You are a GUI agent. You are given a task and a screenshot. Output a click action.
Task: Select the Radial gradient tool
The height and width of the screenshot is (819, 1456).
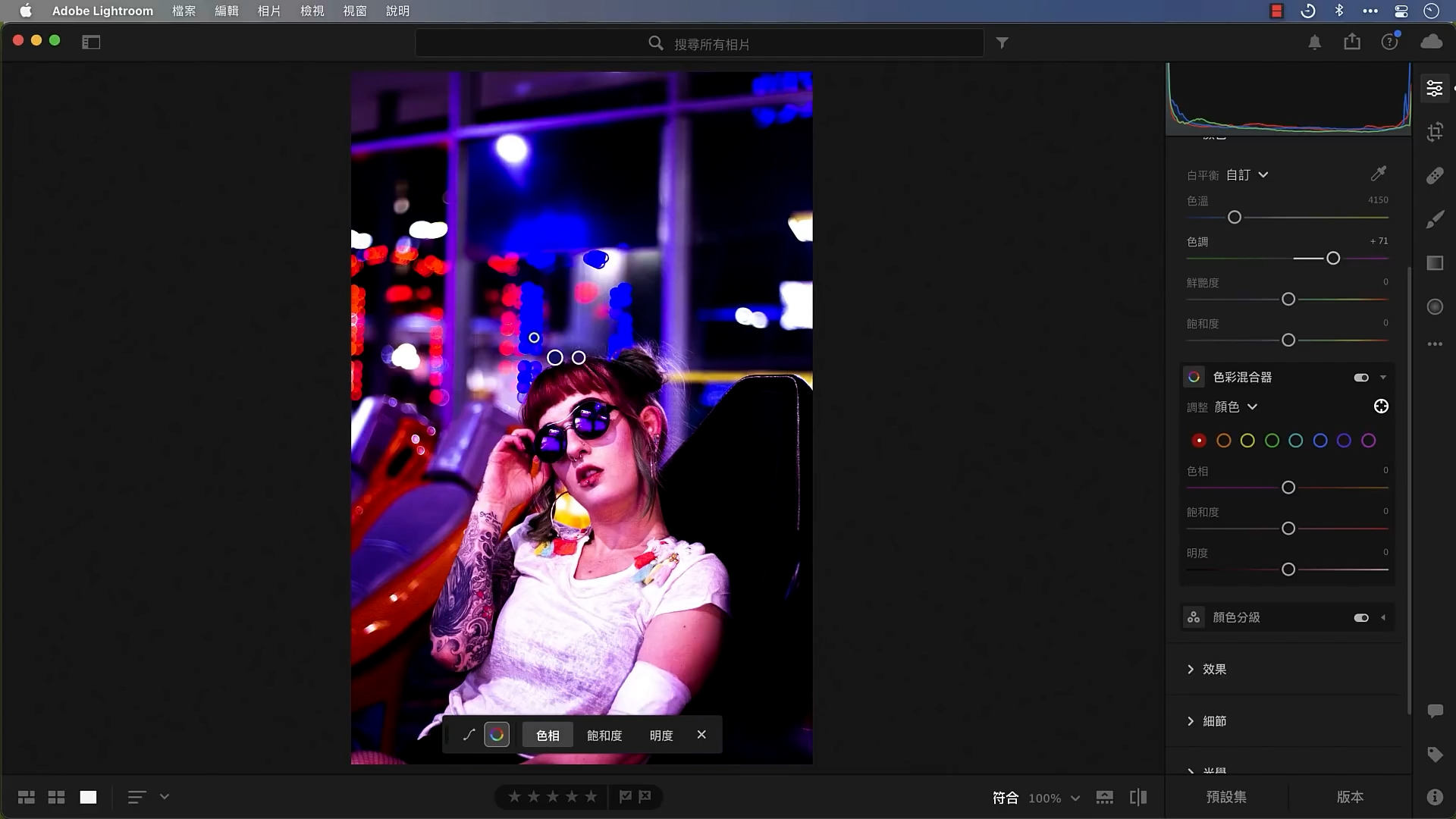tap(1435, 306)
